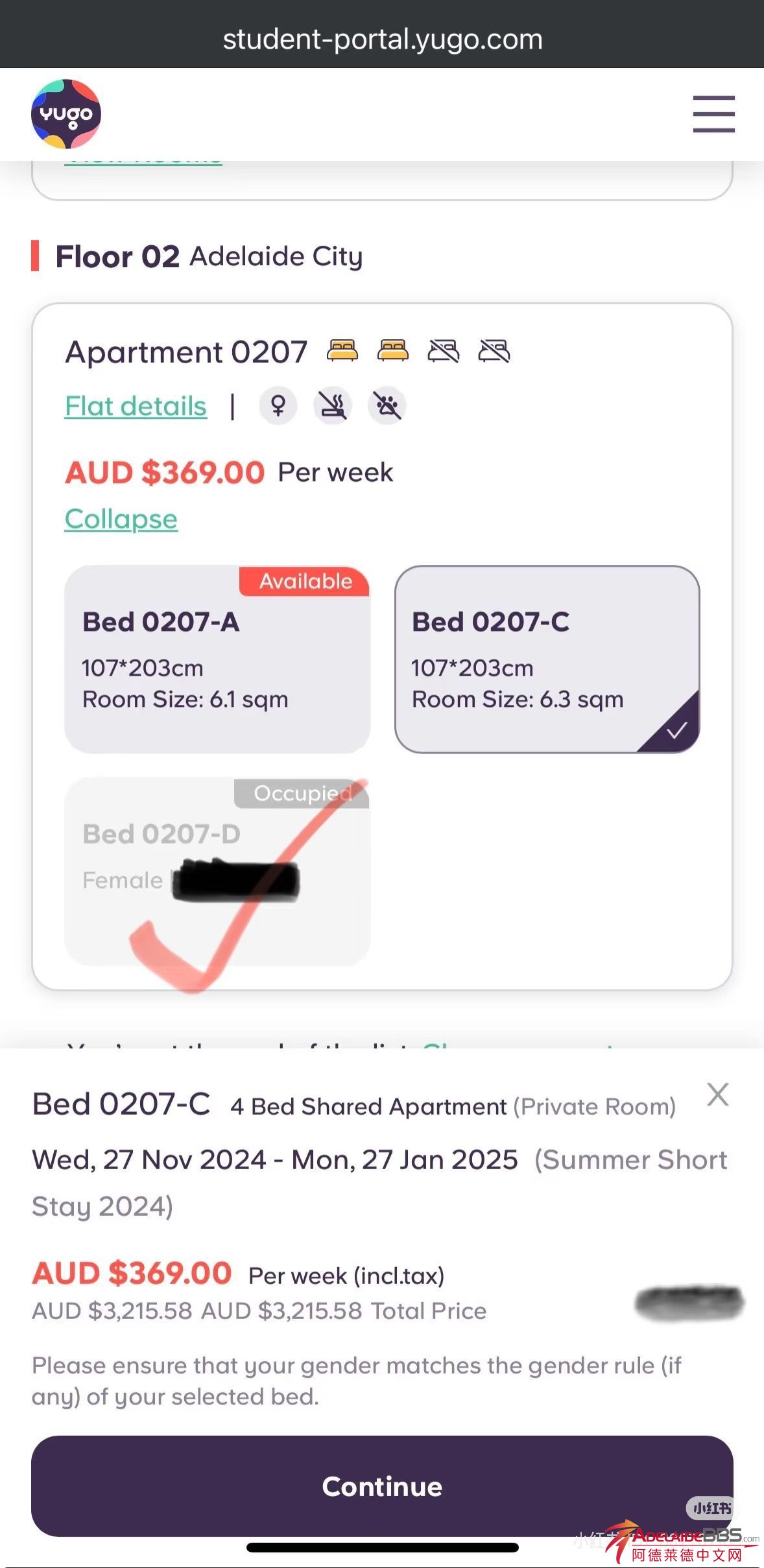The width and height of the screenshot is (764, 1568).
Task: Click the Yugo logo icon
Action: [x=66, y=114]
